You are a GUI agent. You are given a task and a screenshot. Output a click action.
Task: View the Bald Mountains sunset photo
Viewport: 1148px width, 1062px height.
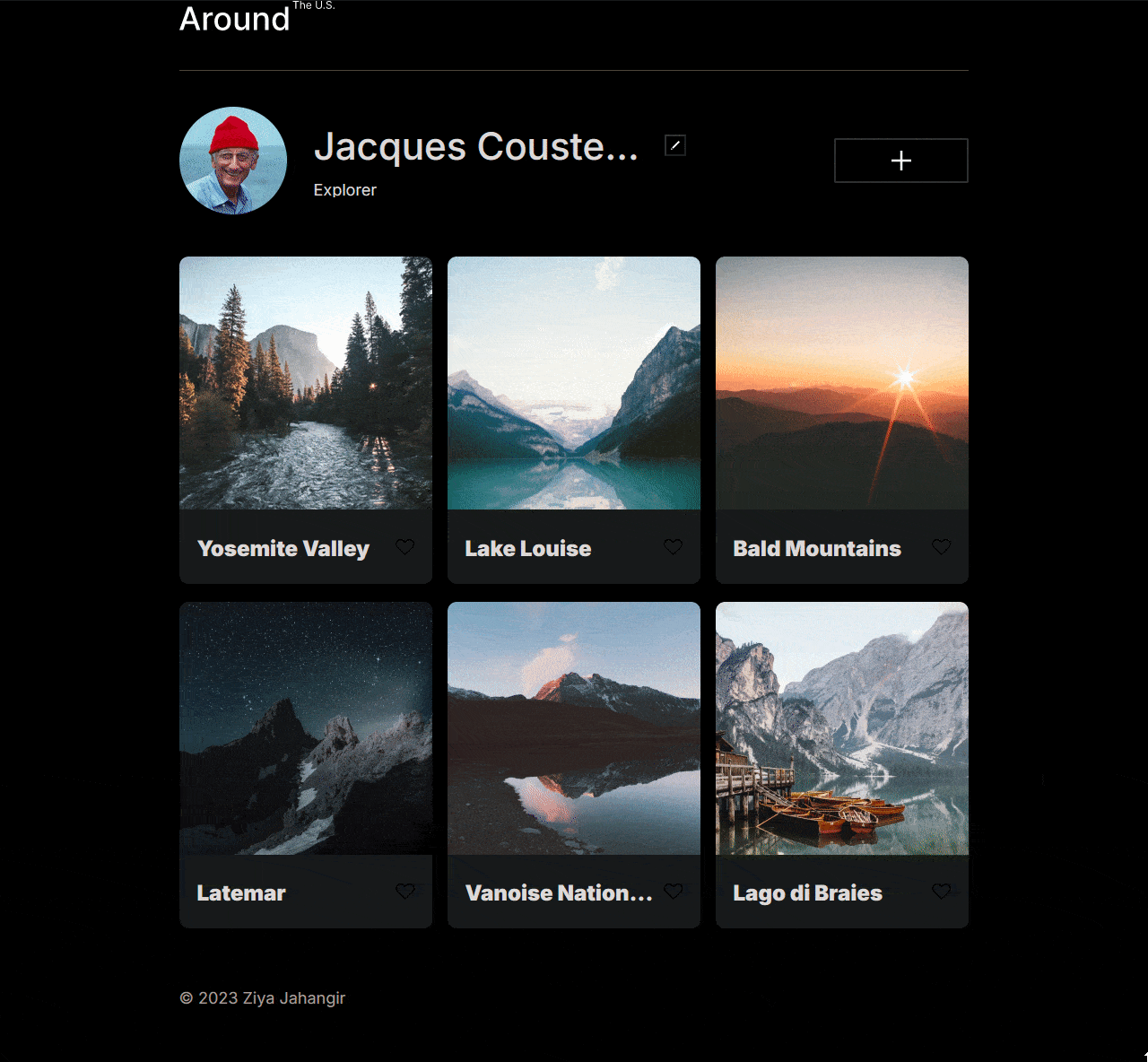[842, 383]
